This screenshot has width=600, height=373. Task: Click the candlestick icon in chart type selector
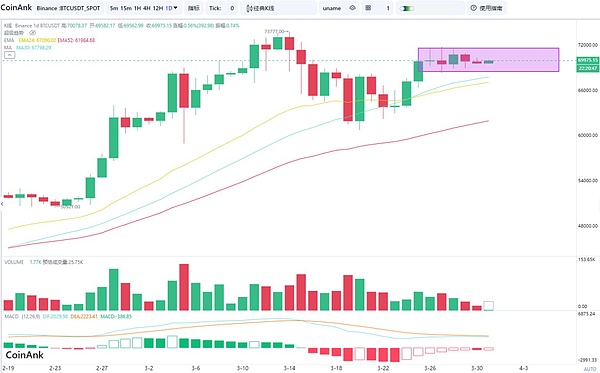249,8
